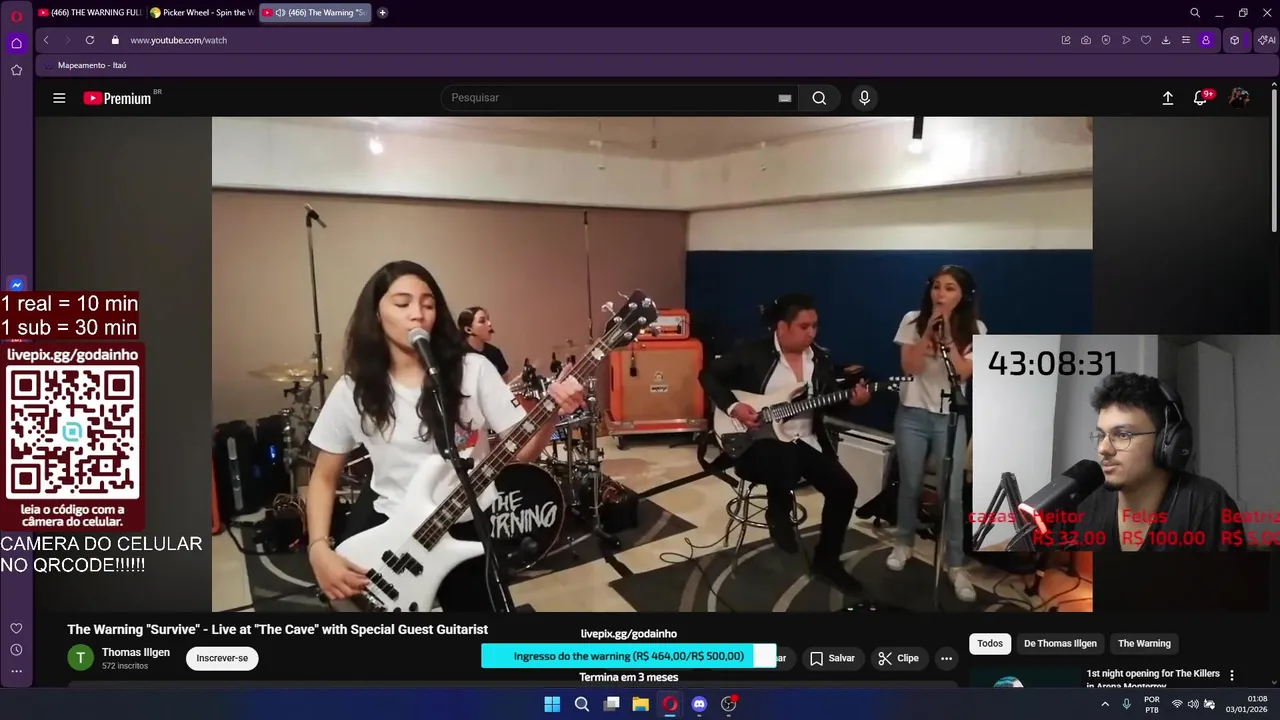Switch to THE WARNING FULL tab
Image resolution: width=1280 pixels, height=720 pixels.
click(90, 13)
